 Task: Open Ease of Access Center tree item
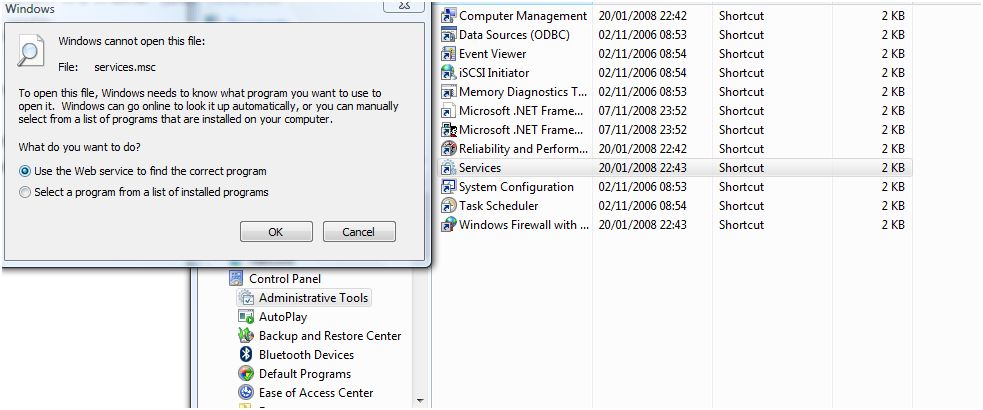pos(316,392)
